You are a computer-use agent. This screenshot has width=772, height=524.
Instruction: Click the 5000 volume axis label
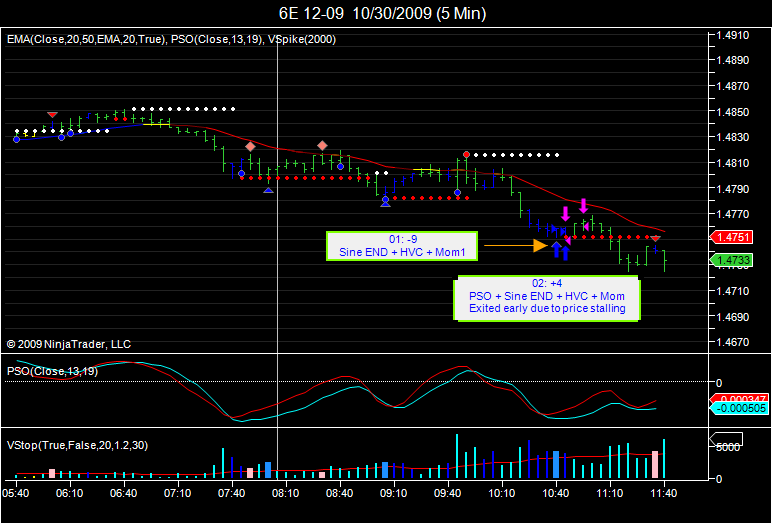click(x=728, y=447)
